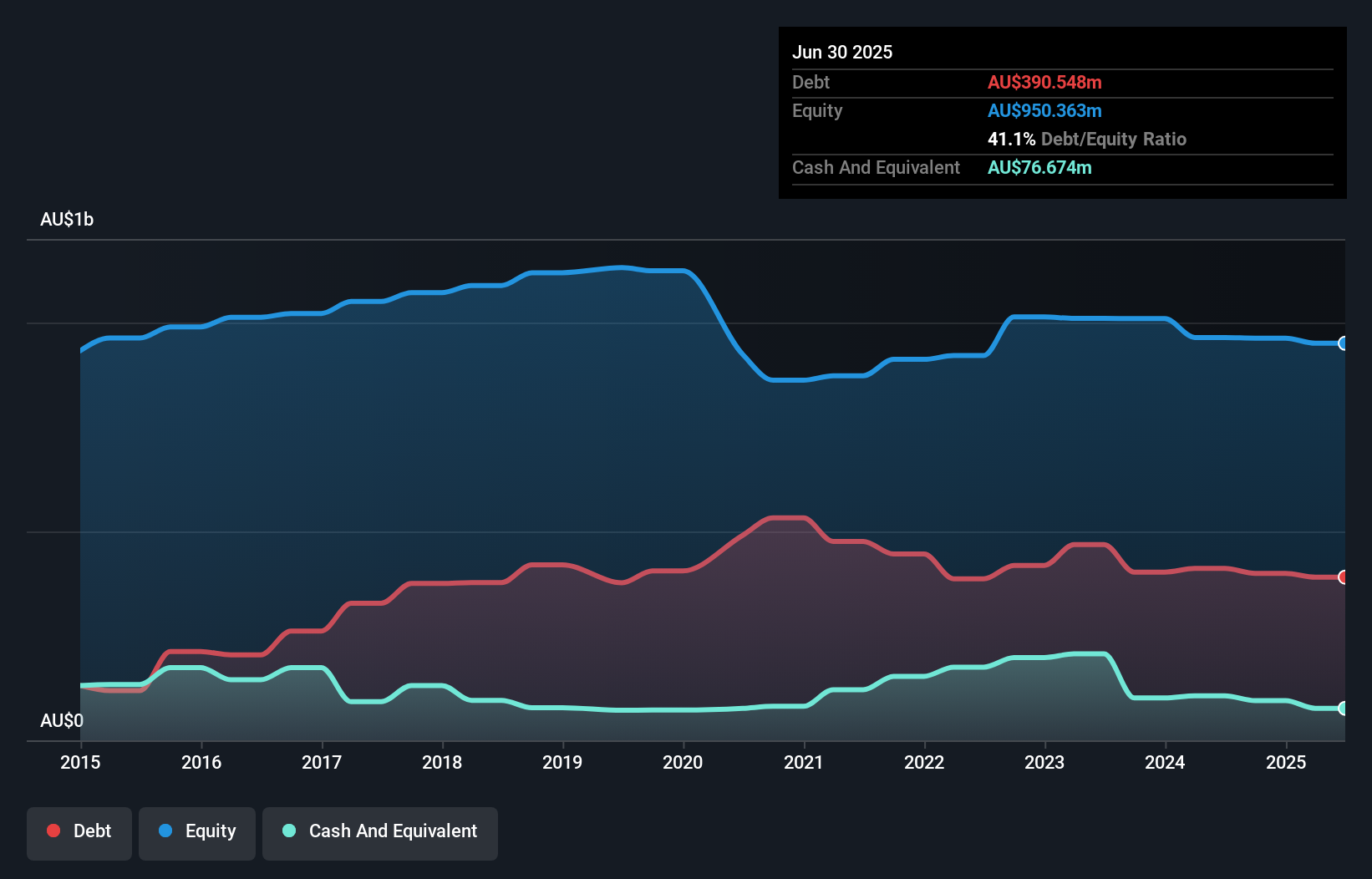Select the blue Equity endpoint marker on the chart
Screen dimensions: 1372x879
tap(1343, 343)
